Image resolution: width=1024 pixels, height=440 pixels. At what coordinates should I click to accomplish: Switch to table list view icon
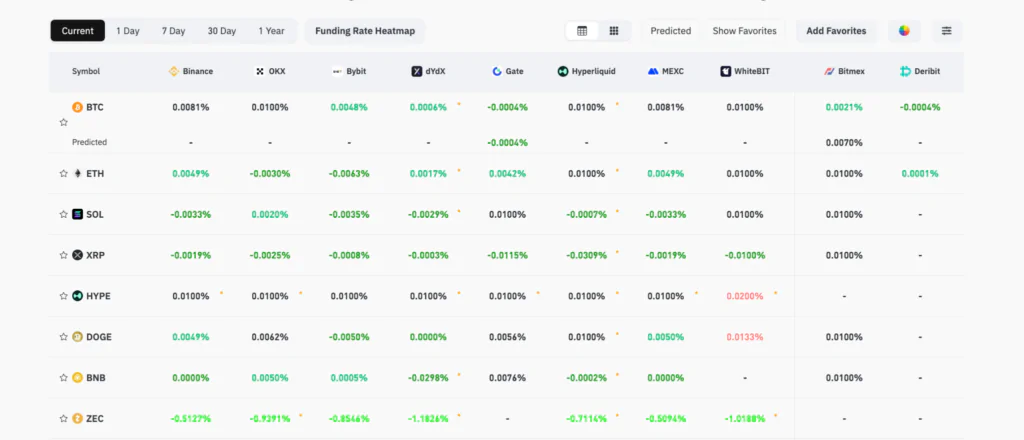click(582, 31)
